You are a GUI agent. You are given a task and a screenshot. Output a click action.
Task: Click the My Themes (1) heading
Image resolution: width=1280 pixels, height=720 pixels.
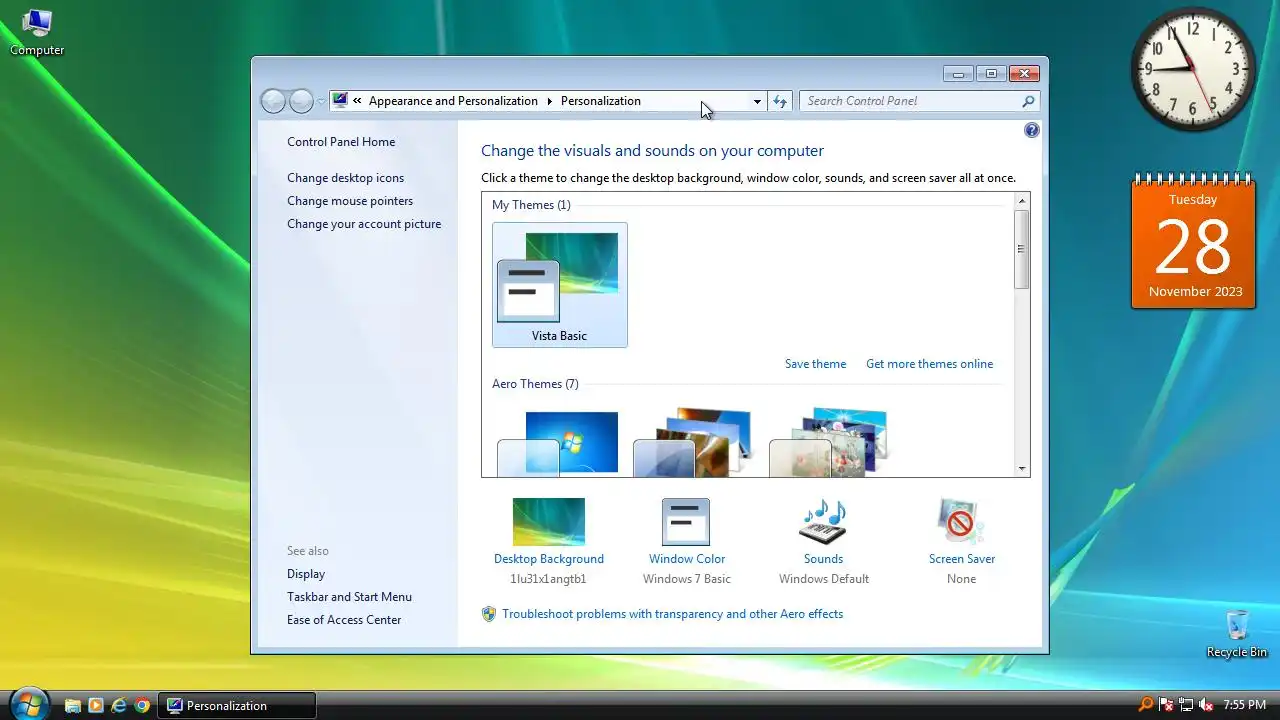[531, 205]
